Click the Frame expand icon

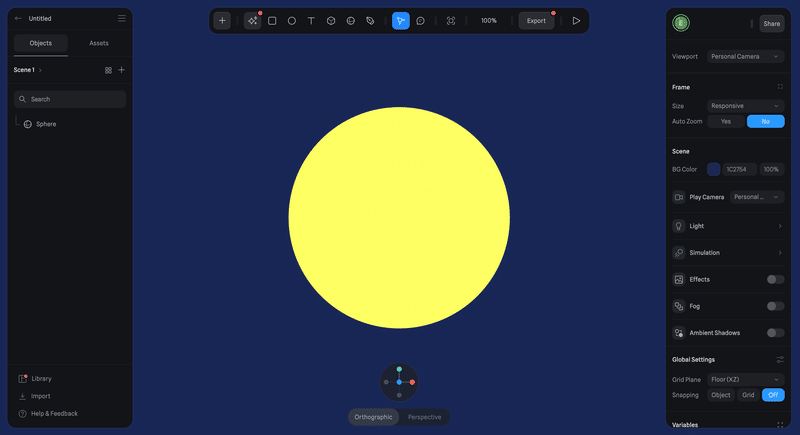click(780, 87)
